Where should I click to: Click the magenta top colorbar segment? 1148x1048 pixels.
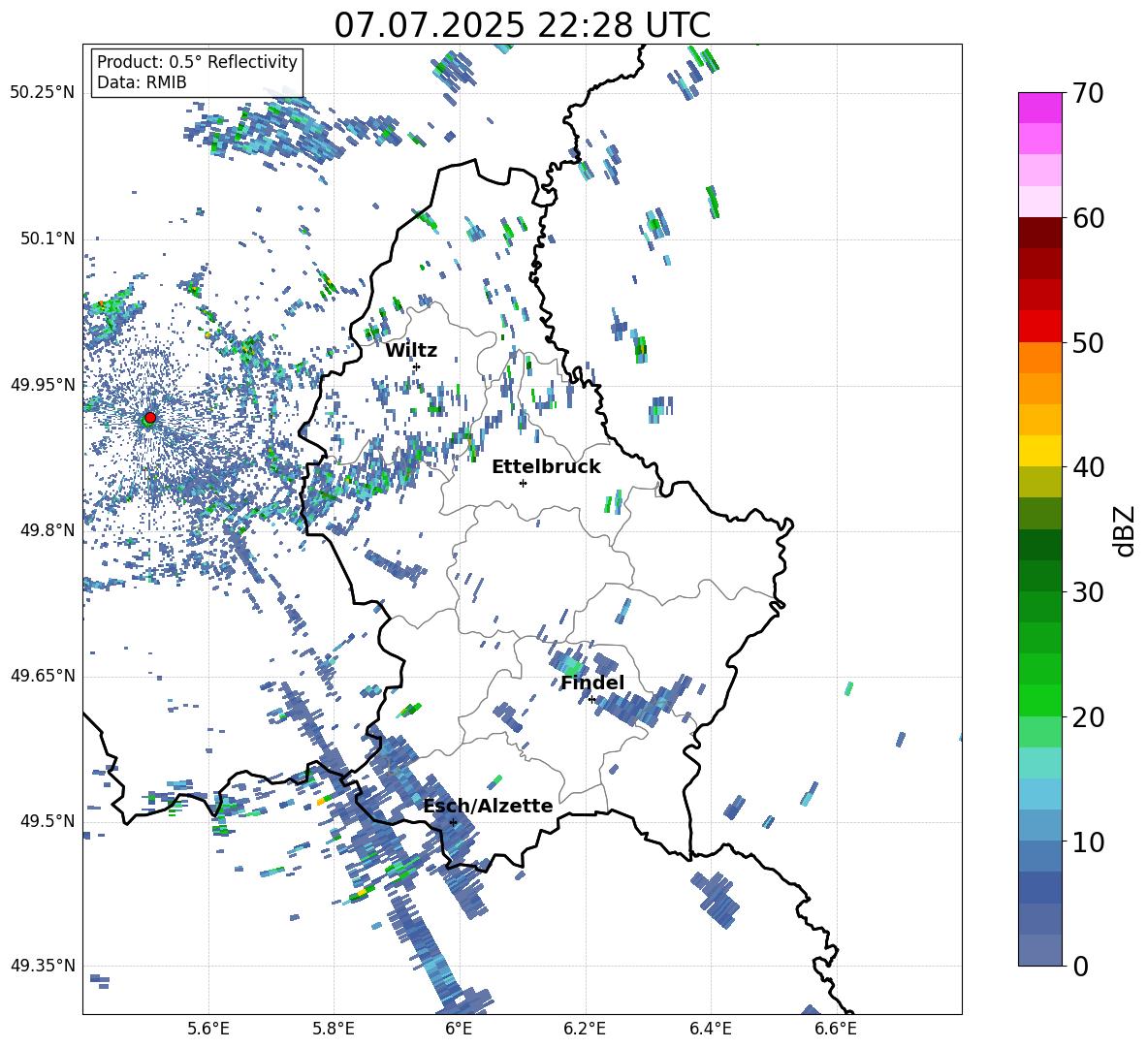coord(1040,108)
